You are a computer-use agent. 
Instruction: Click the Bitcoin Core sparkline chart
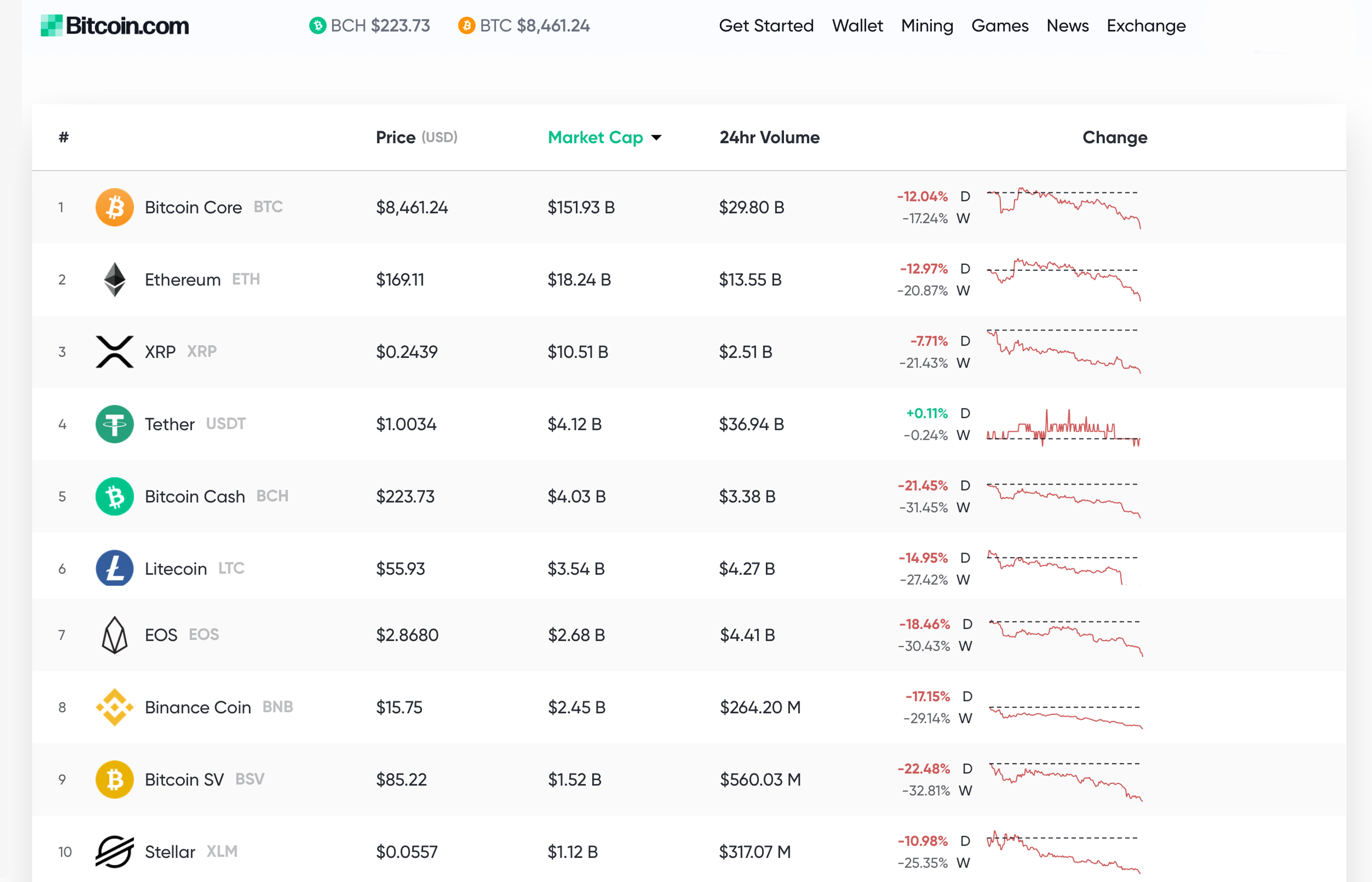point(1064,207)
